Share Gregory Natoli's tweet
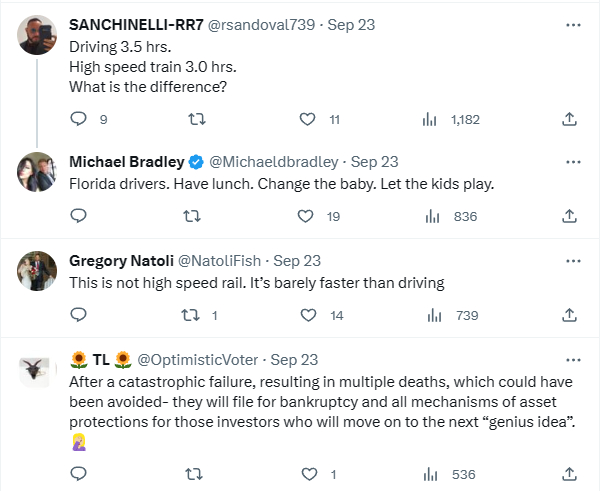This screenshot has height=491, width=602. (569, 315)
